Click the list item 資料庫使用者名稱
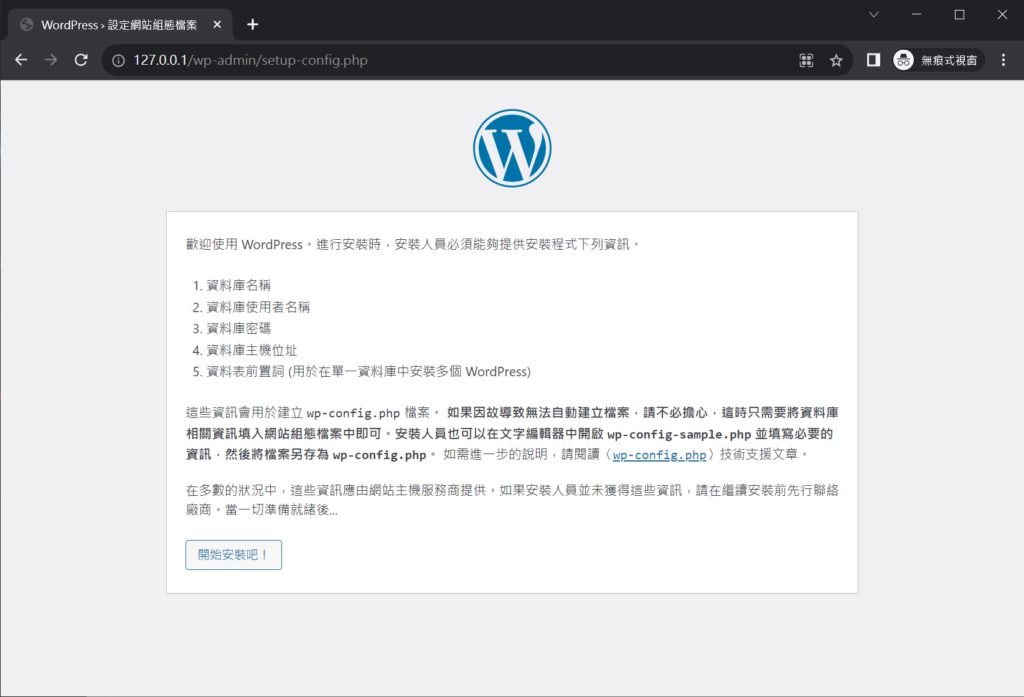 [258, 307]
